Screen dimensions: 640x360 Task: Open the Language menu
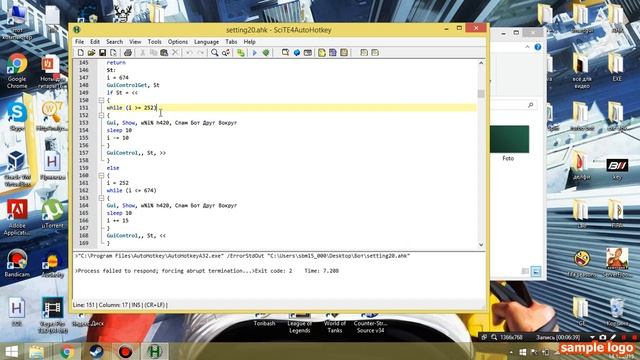point(206,42)
